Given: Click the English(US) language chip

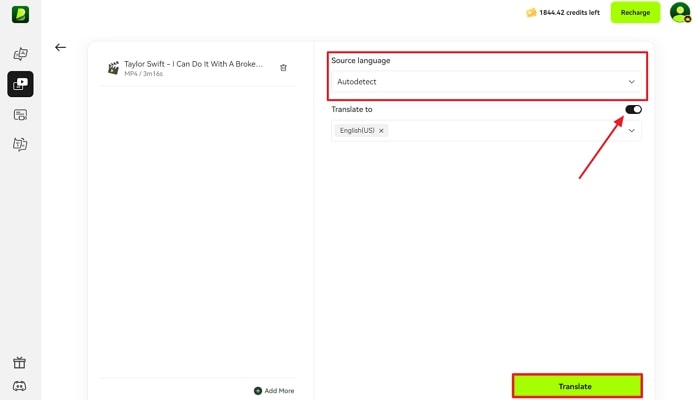Looking at the screenshot, I should [356, 131].
